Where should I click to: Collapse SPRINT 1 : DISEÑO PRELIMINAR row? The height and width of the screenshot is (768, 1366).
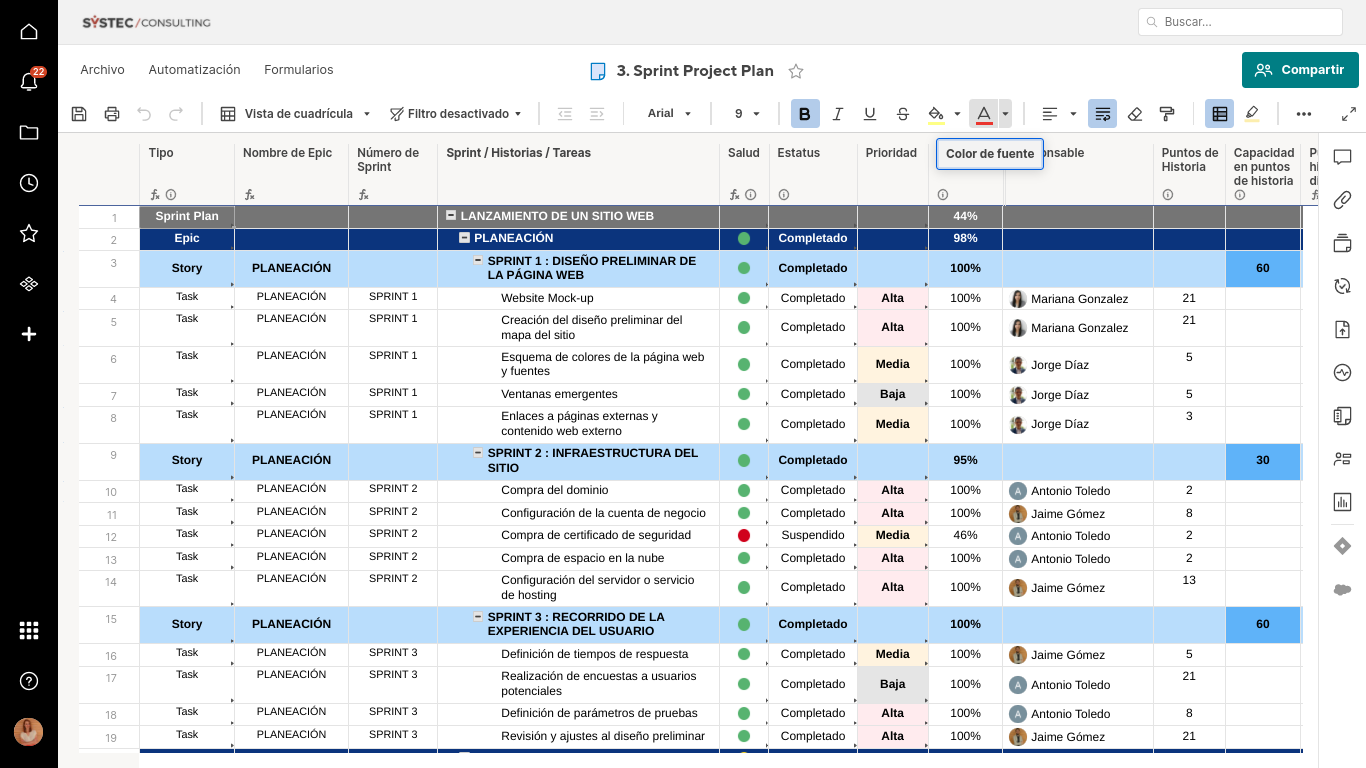click(478, 260)
